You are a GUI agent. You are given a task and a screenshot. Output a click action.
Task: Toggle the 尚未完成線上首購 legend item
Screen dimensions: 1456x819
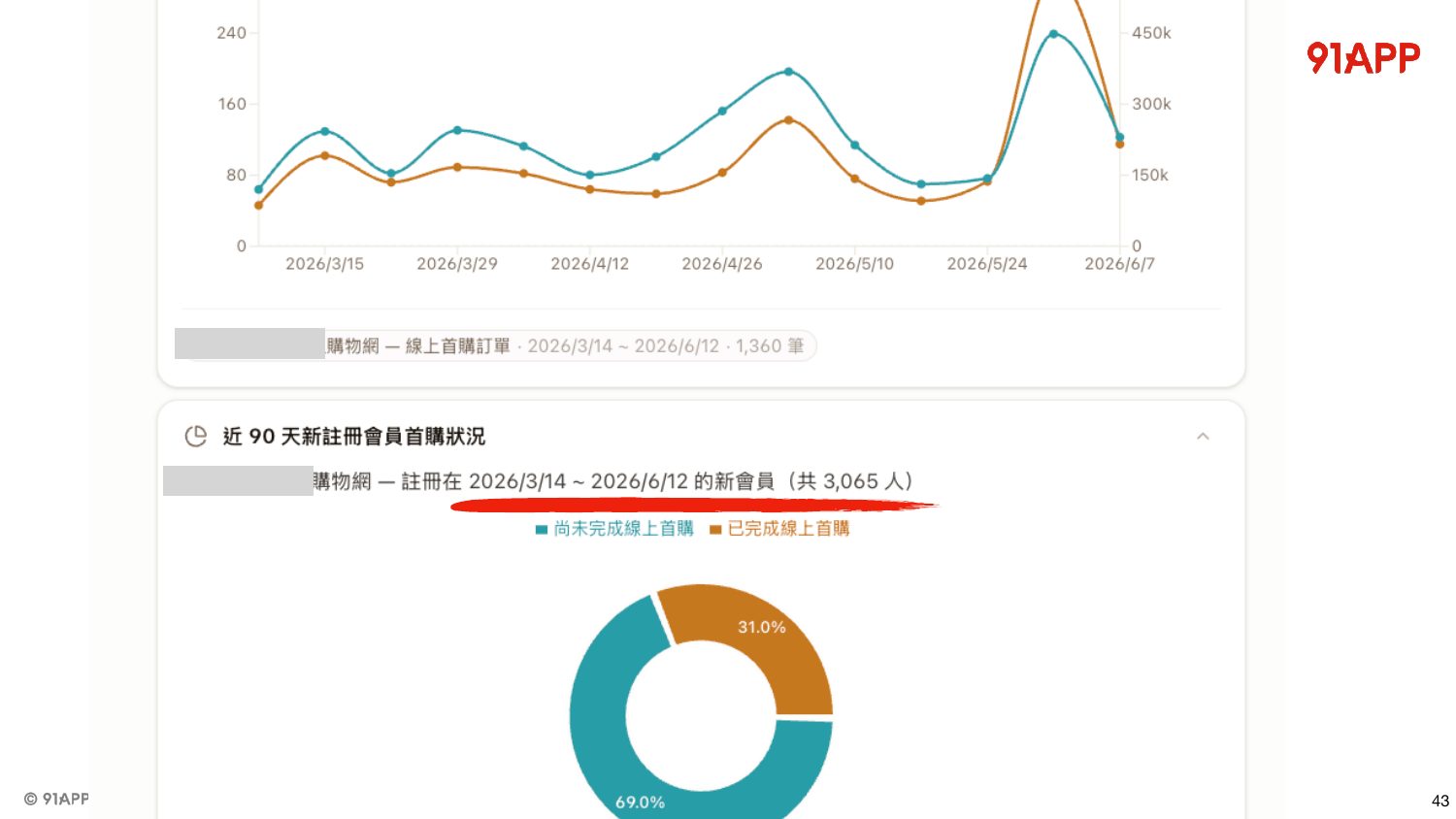pyautogui.click(x=614, y=529)
